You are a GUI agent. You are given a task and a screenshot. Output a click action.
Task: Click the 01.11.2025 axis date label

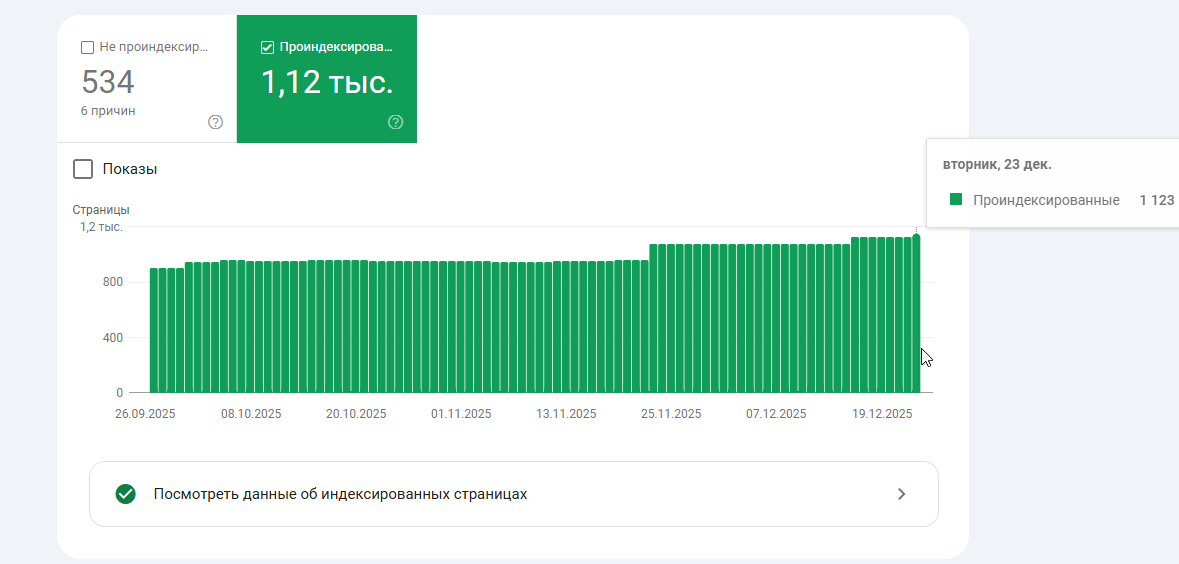click(461, 414)
